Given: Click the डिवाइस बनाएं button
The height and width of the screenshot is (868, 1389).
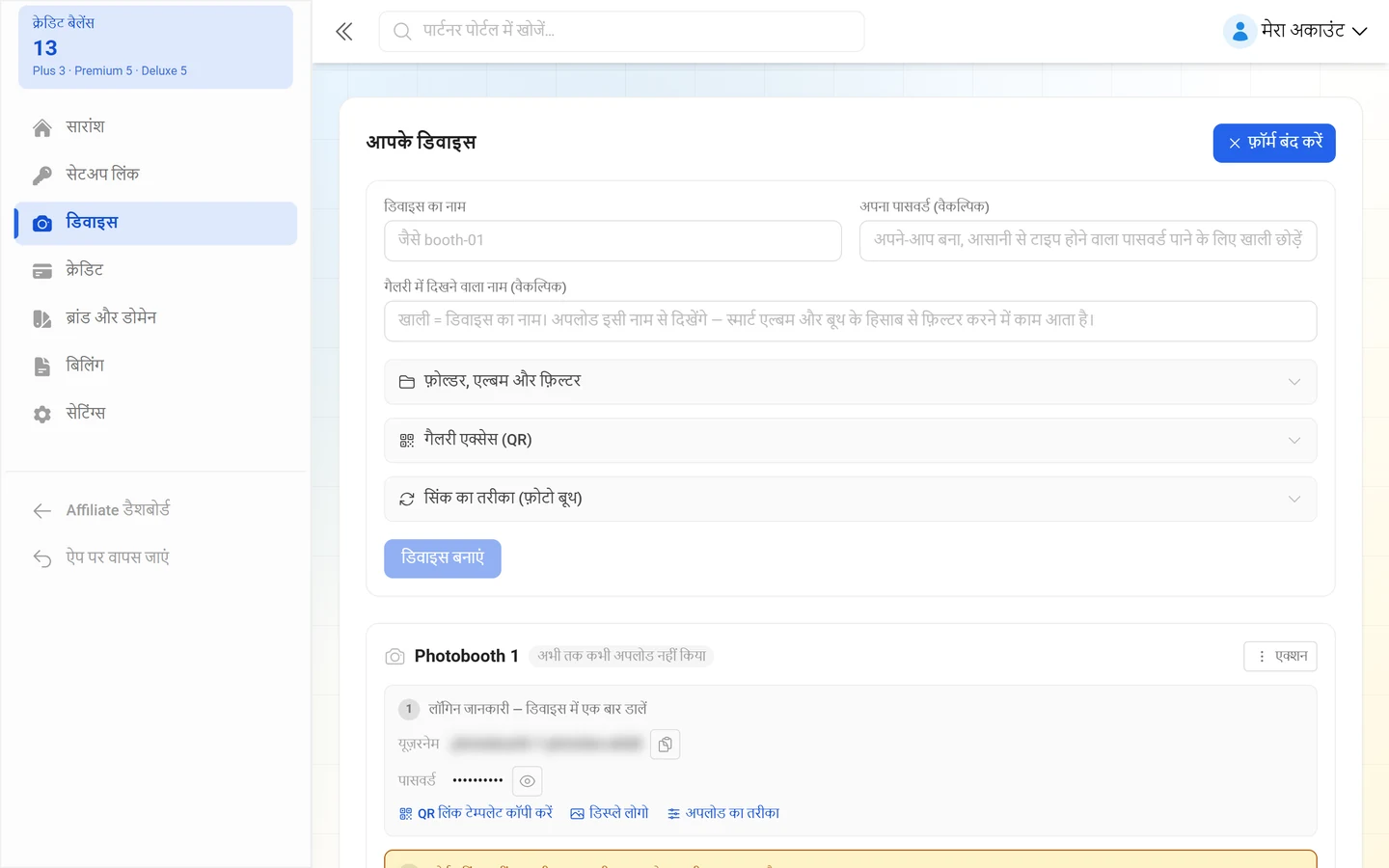Looking at the screenshot, I should [x=443, y=558].
